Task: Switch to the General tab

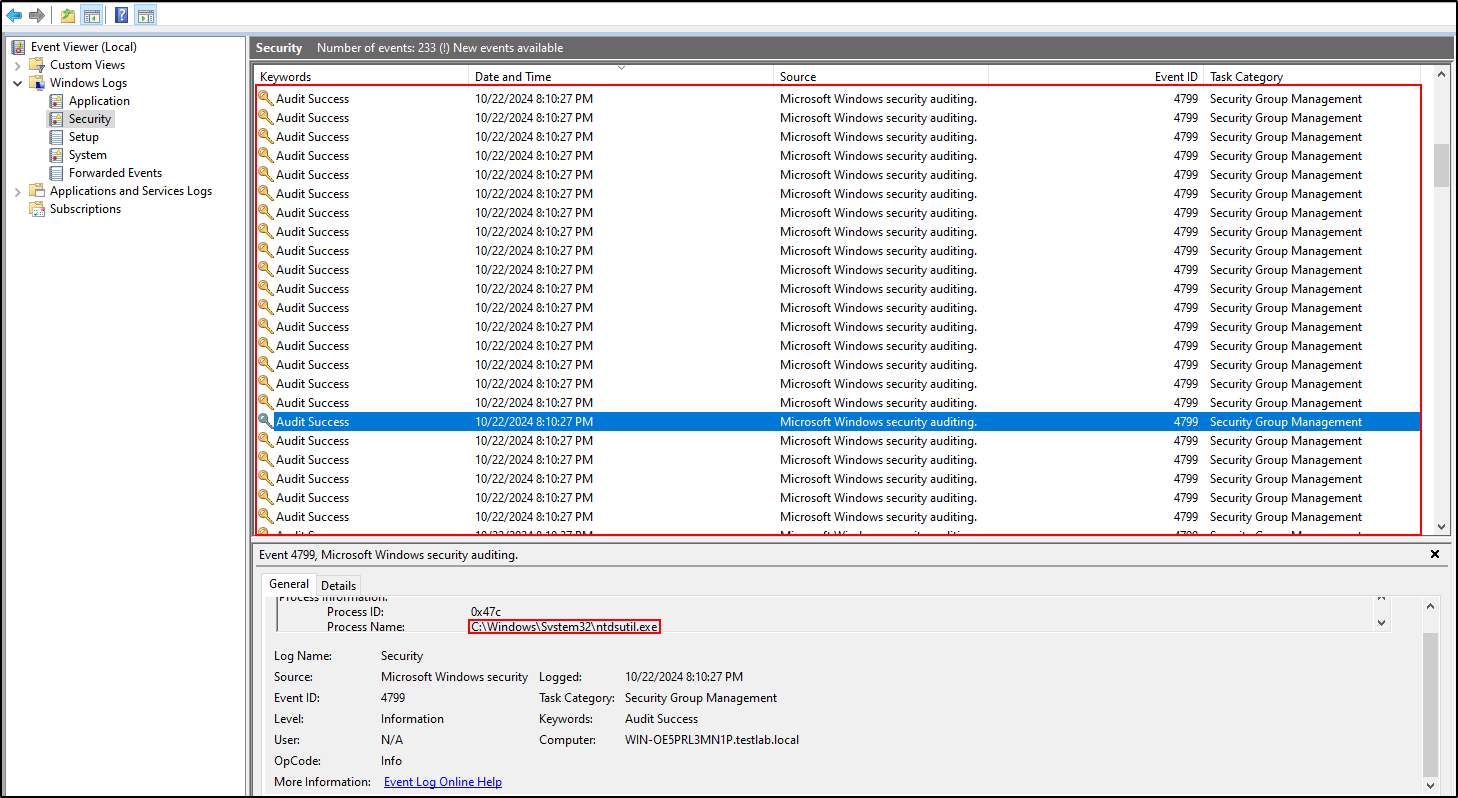Action: point(289,584)
